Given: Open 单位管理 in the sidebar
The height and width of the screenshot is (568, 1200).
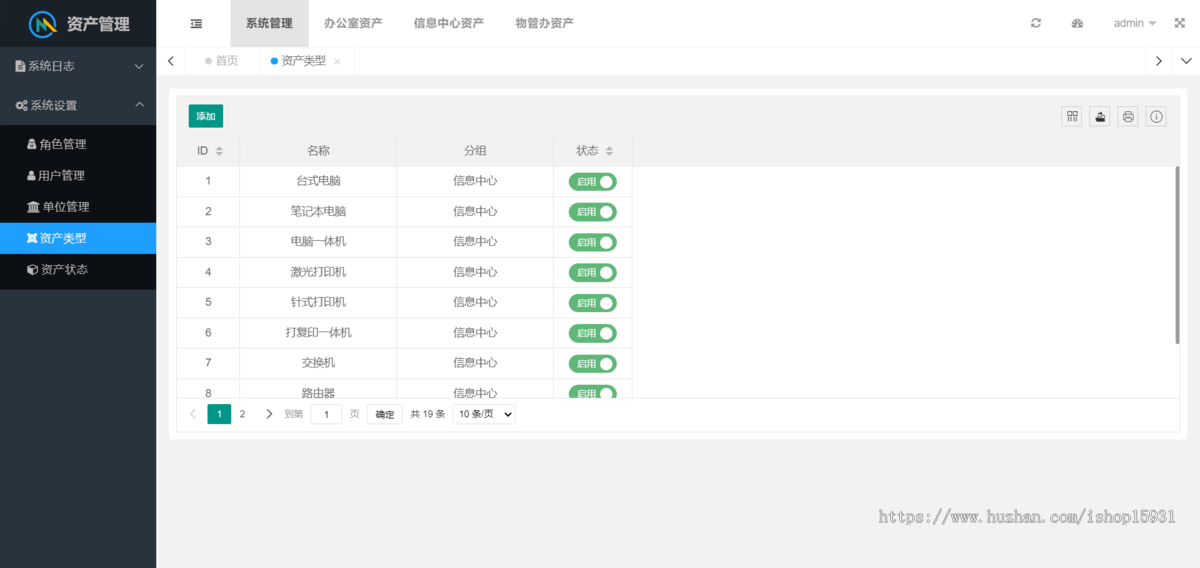Looking at the screenshot, I should coord(78,207).
